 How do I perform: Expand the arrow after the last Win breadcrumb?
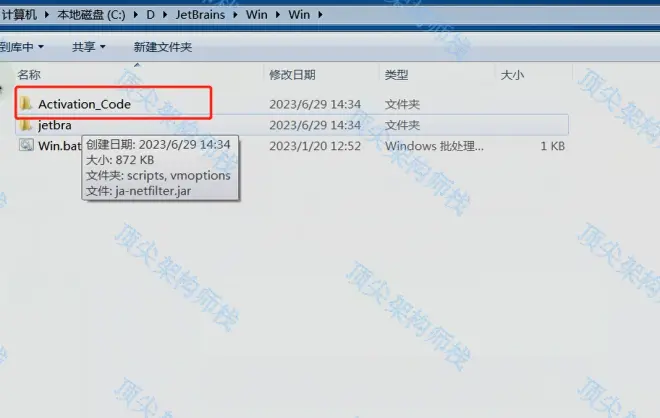[320, 15]
